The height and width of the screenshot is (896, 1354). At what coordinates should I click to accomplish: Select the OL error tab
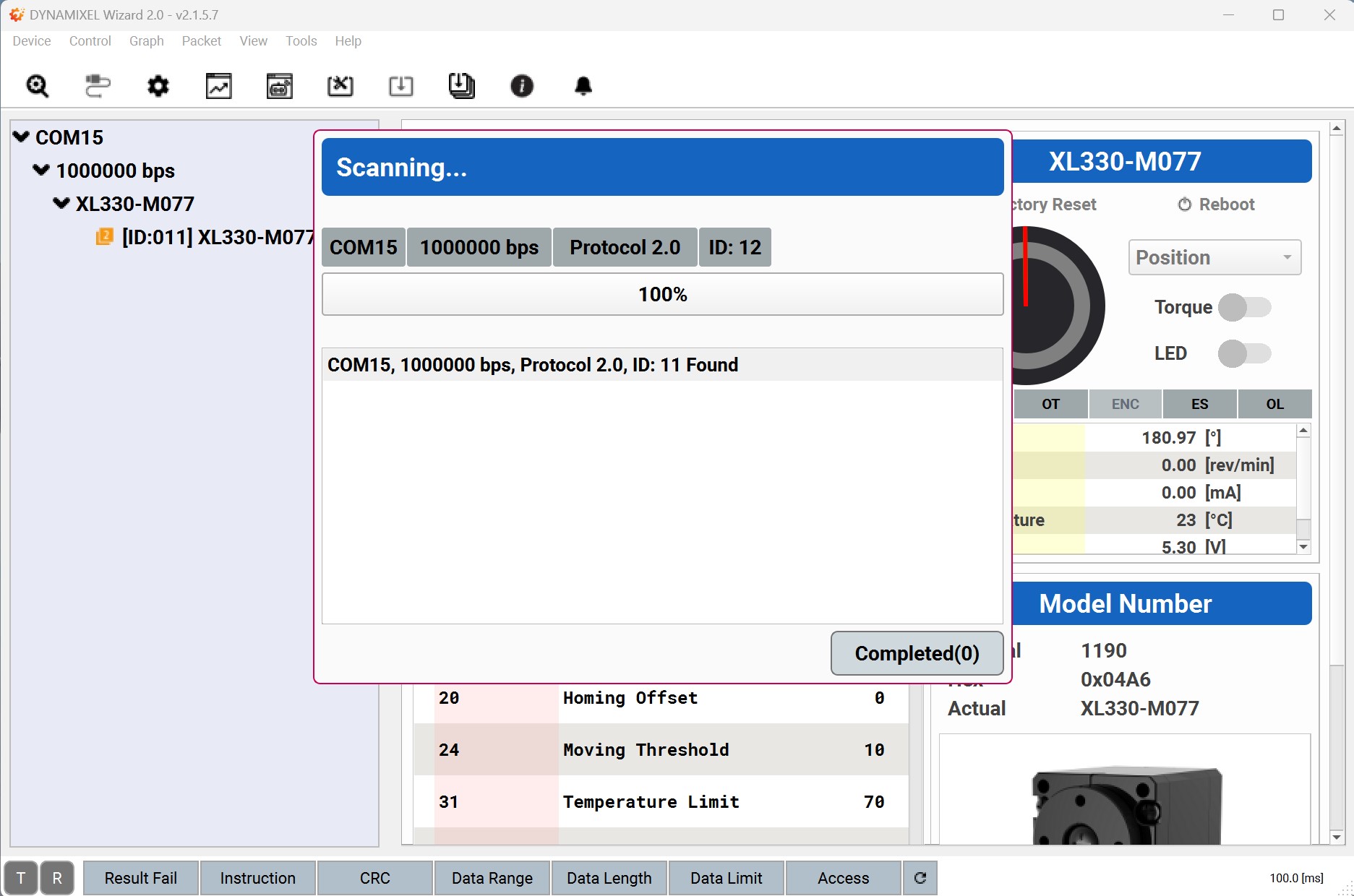coord(1275,404)
